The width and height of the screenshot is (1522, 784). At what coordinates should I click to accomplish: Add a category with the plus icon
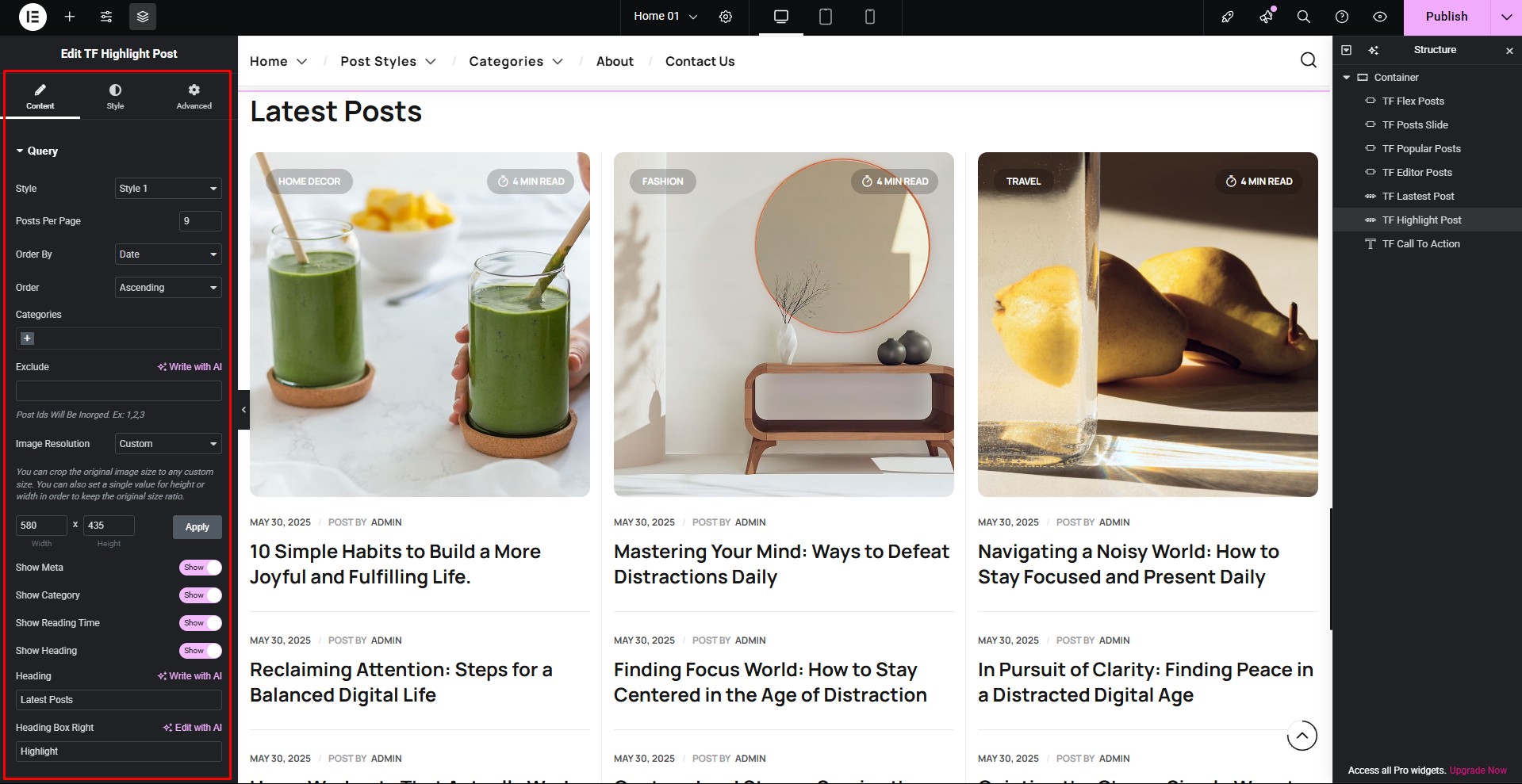(x=27, y=338)
